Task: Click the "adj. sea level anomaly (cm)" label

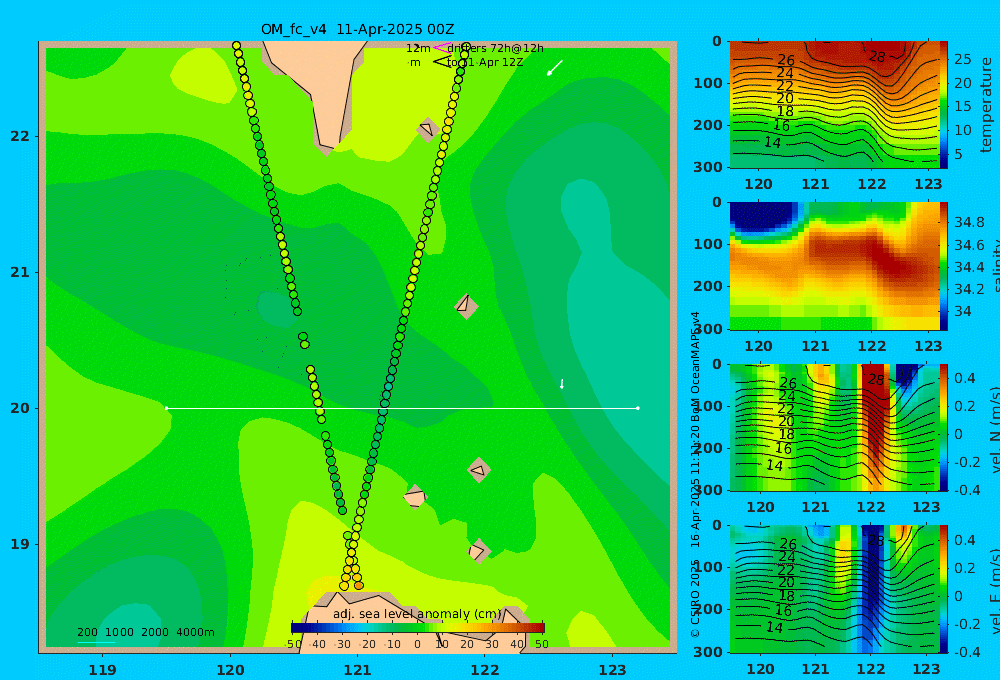Action: click(x=417, y=614)
